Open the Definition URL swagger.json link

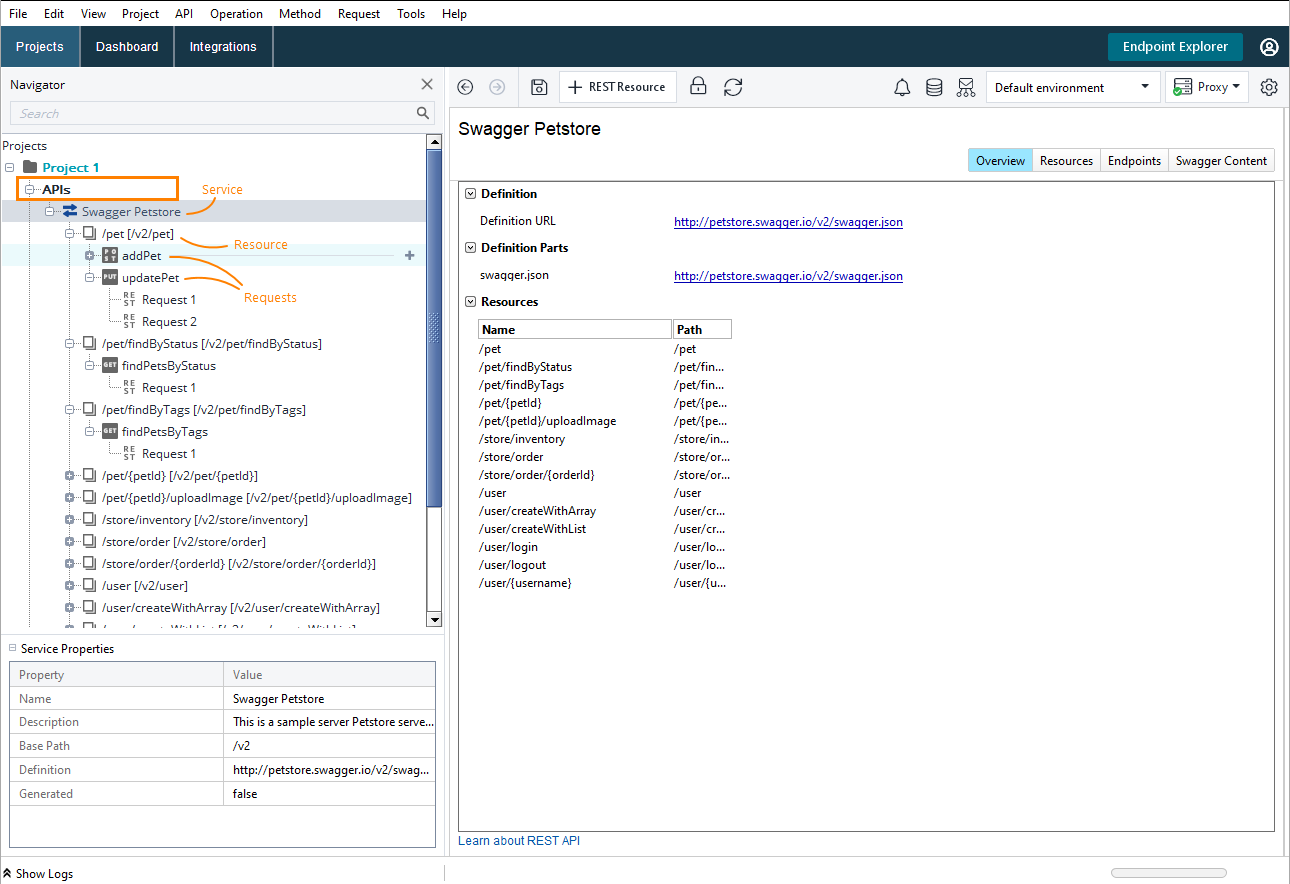(x=788, y=222)
